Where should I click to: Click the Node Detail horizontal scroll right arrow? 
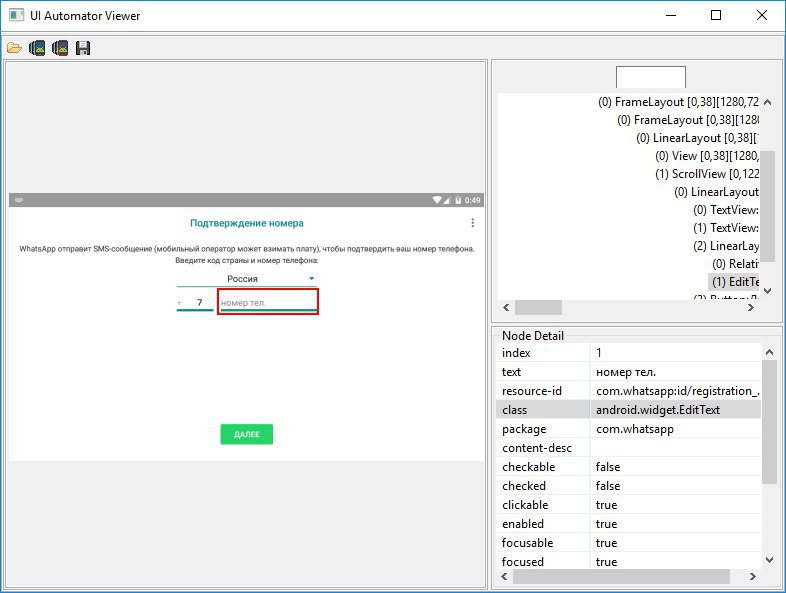[x=752, y=576]
